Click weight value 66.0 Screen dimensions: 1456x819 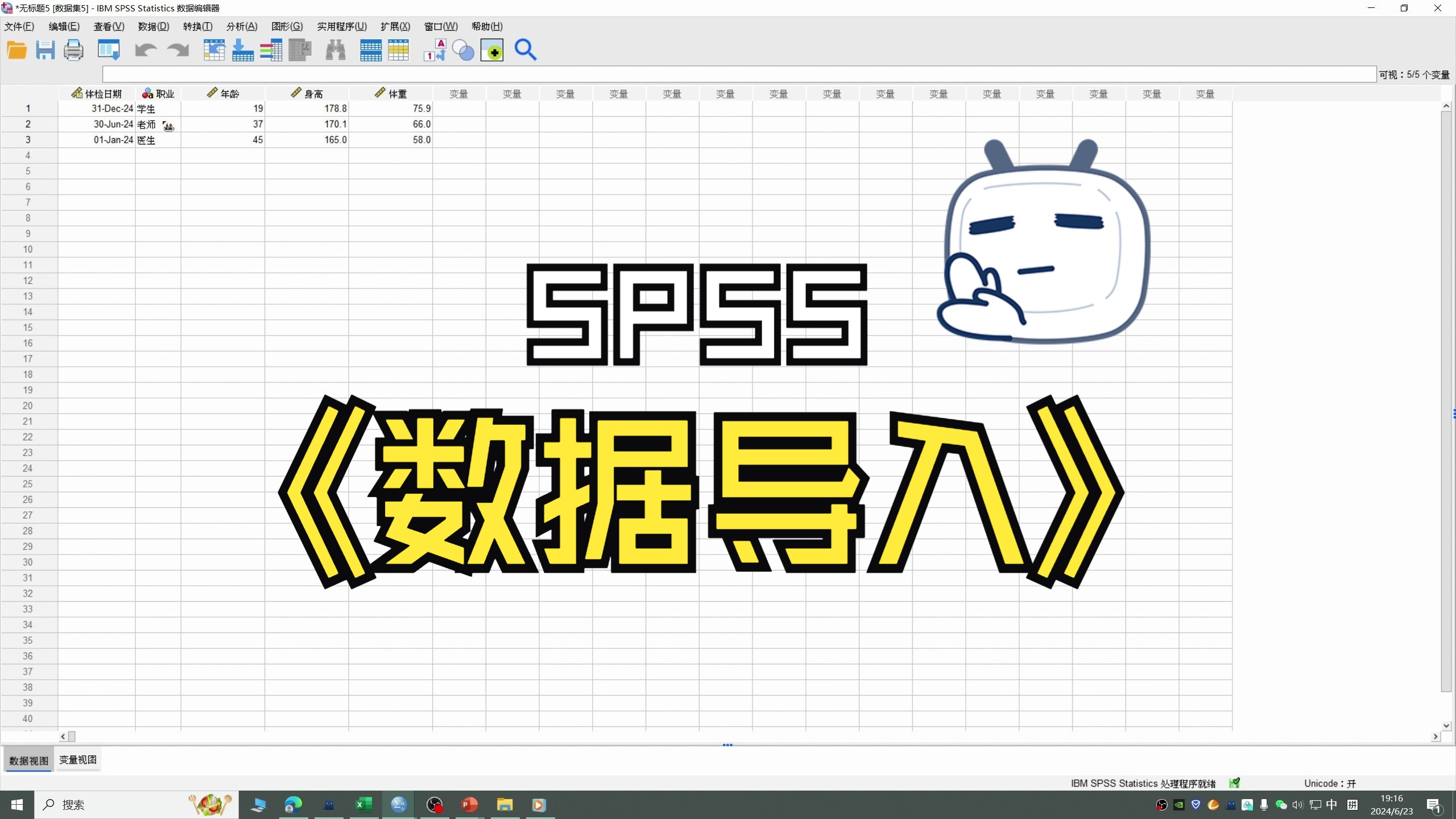391,124
